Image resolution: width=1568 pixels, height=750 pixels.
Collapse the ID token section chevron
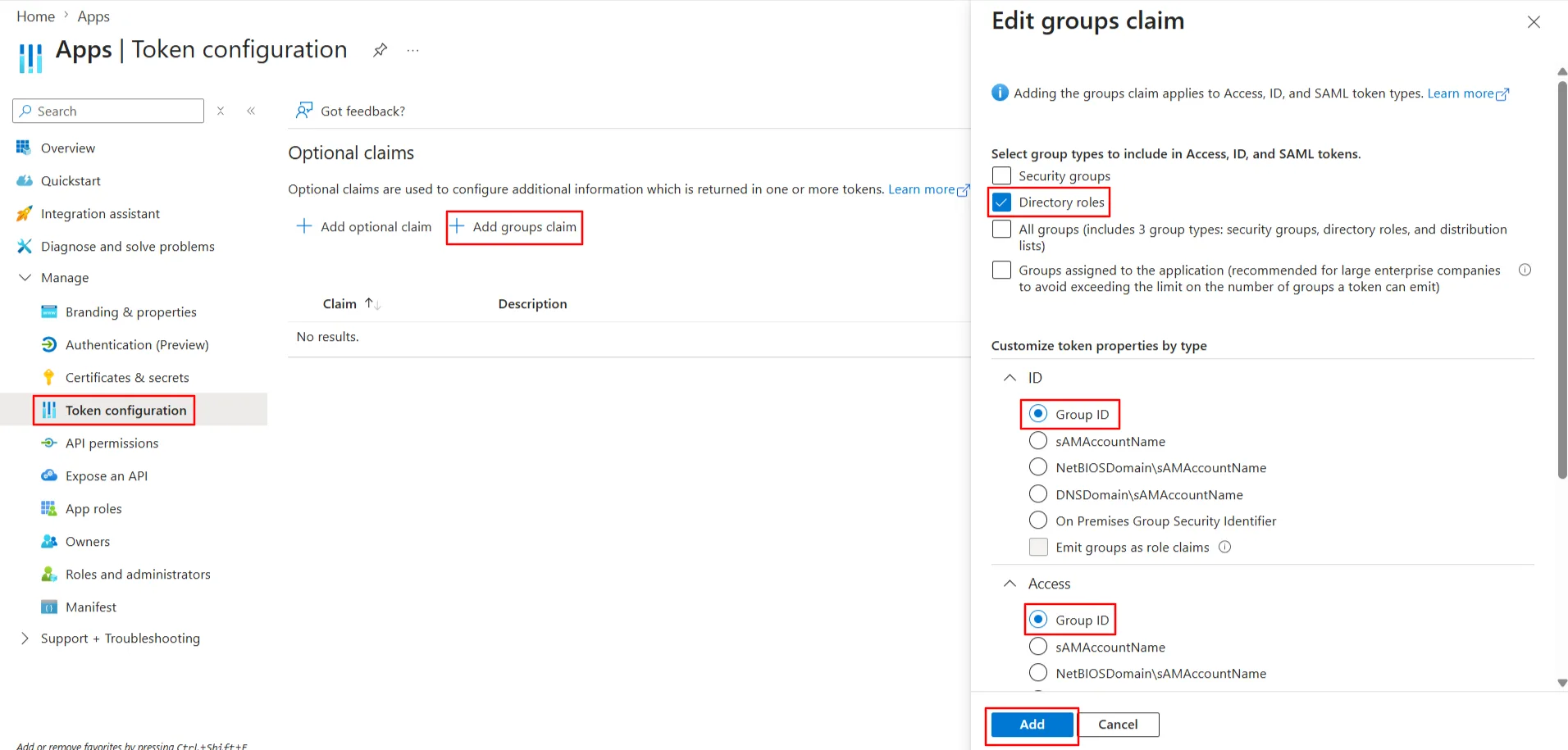[x=1010, y=378]
